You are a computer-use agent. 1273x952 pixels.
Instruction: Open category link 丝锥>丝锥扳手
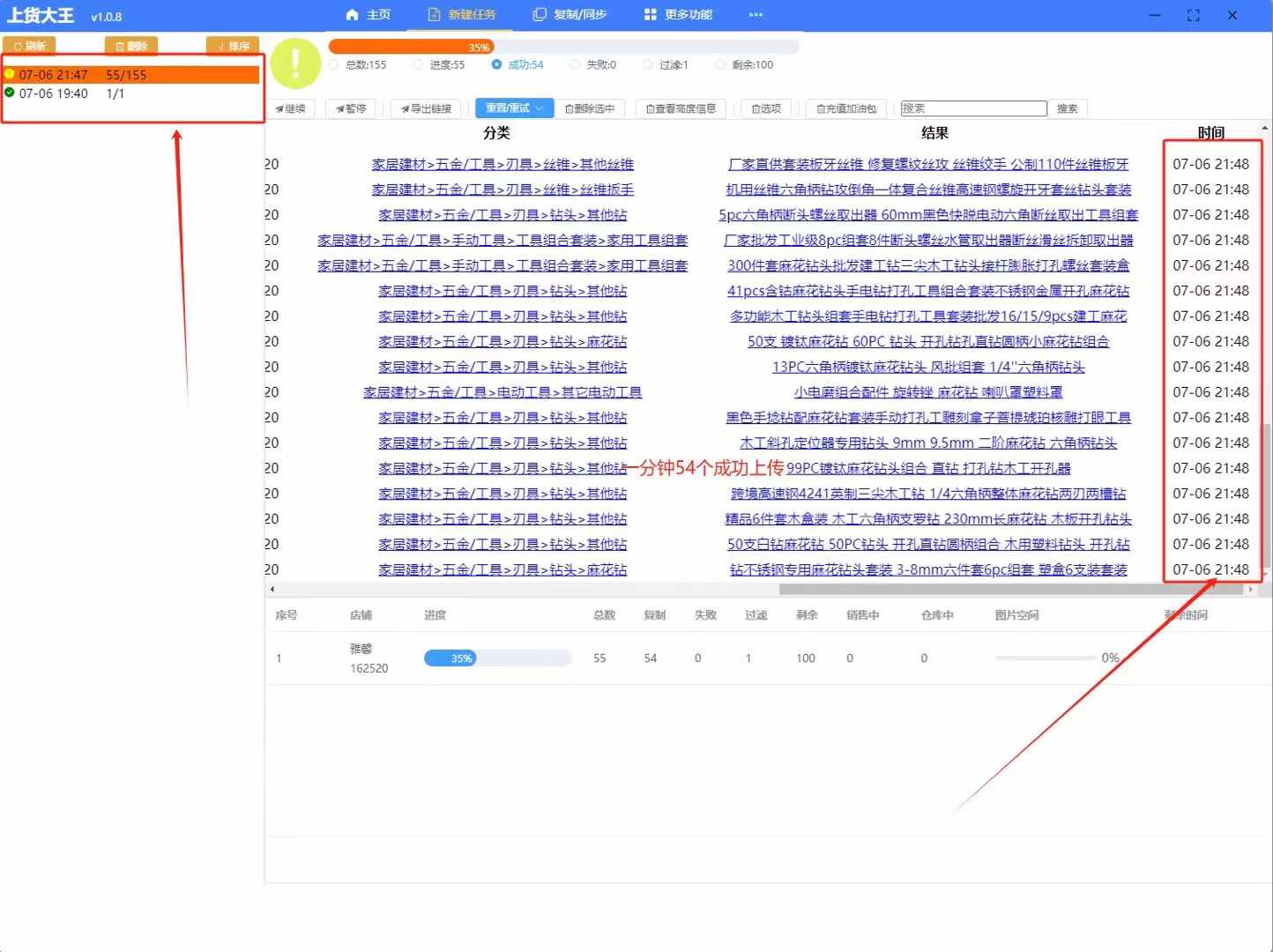(502, 190)
